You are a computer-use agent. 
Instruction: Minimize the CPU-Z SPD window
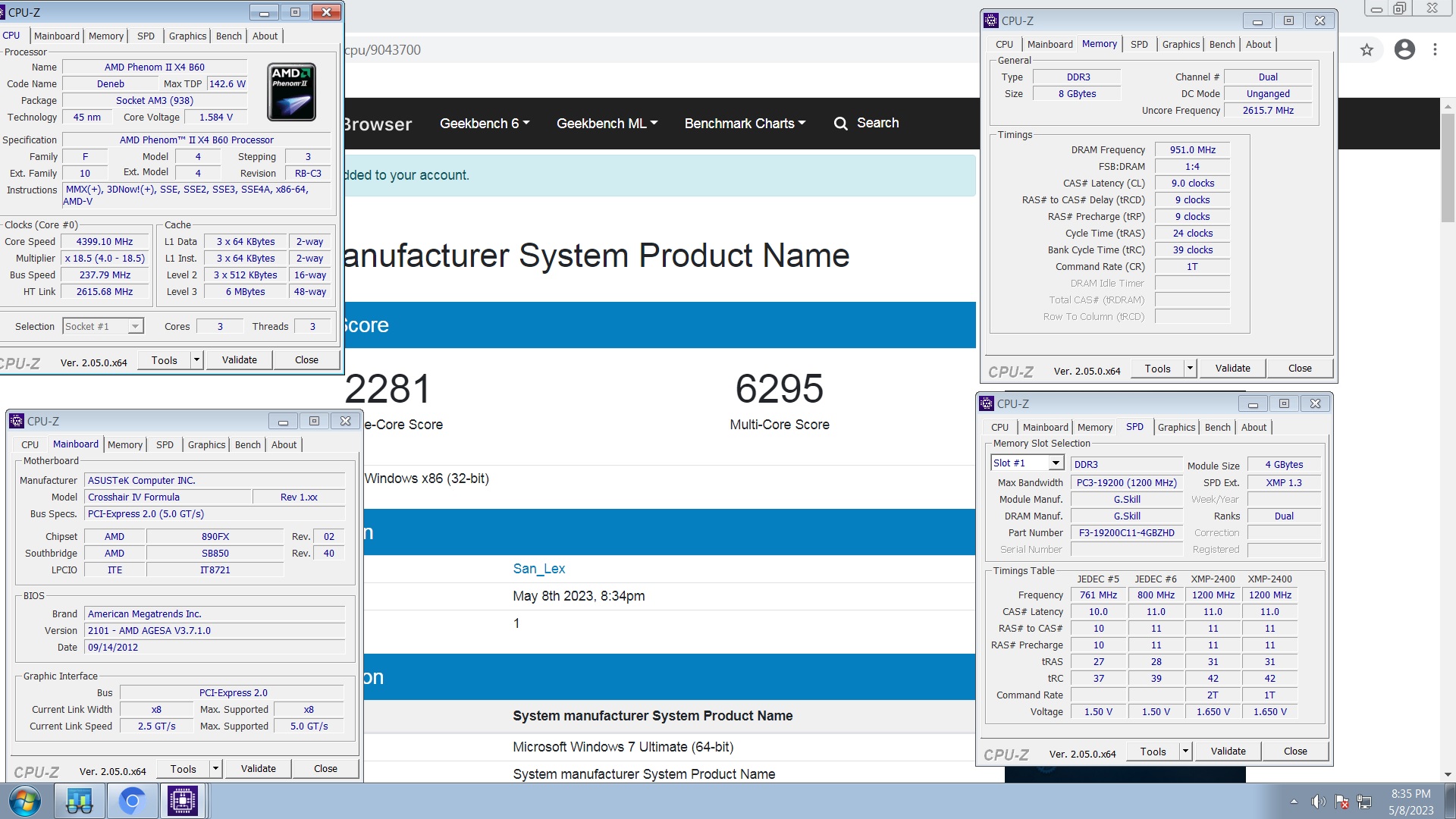[1253, 403]
